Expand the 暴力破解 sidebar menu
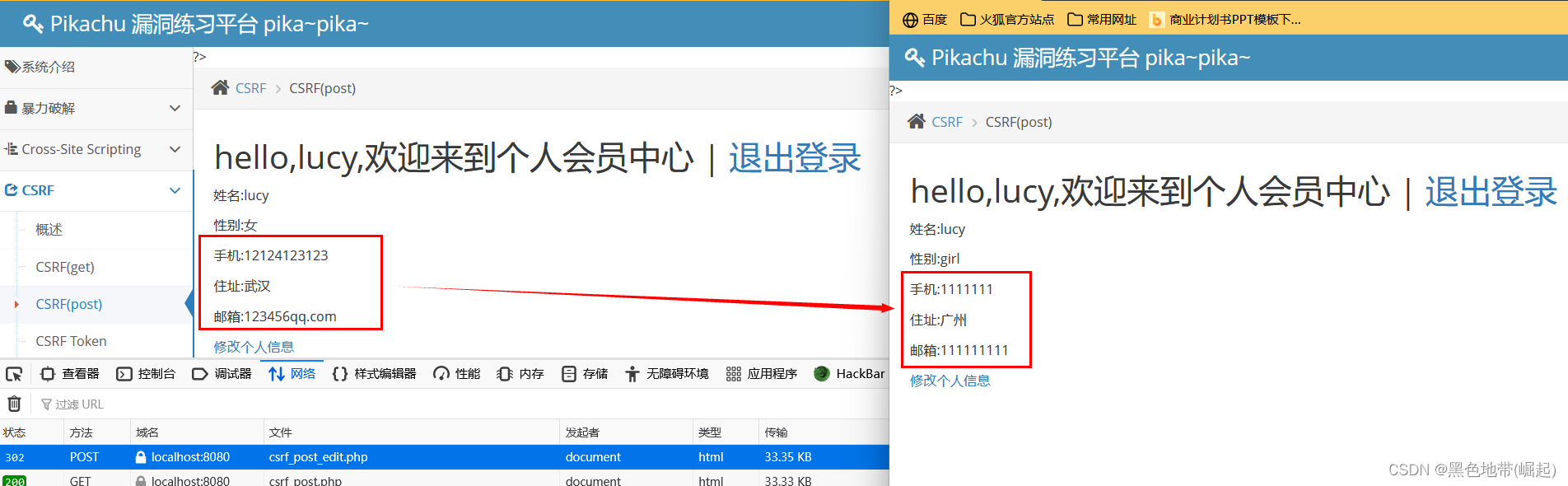 pos(96,108)
